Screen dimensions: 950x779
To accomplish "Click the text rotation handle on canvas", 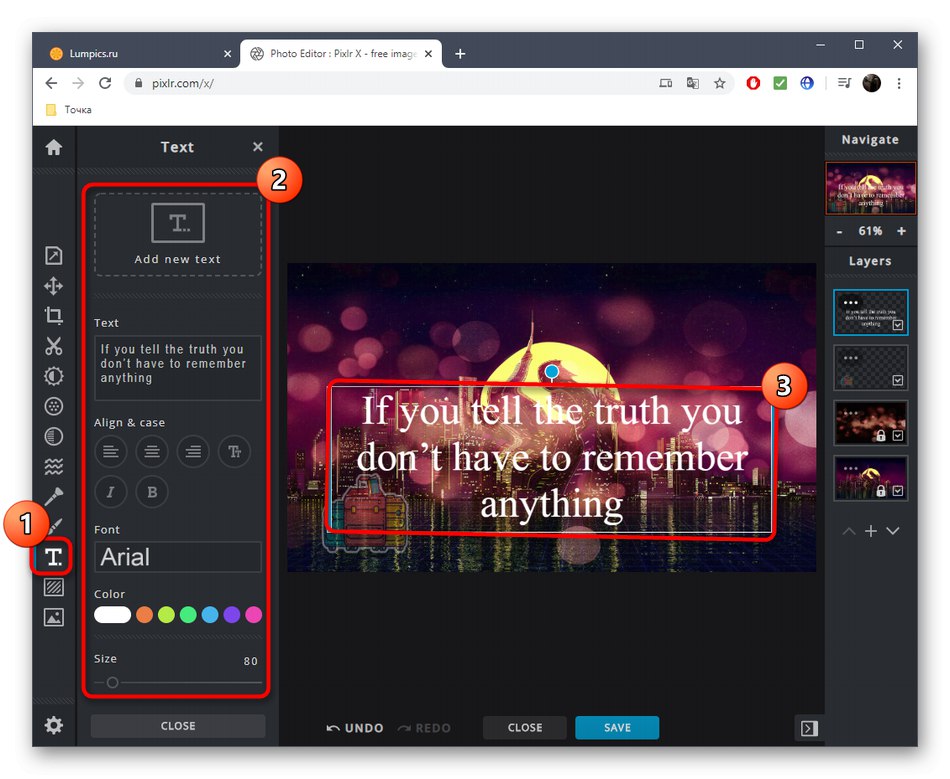I will 551,371.
